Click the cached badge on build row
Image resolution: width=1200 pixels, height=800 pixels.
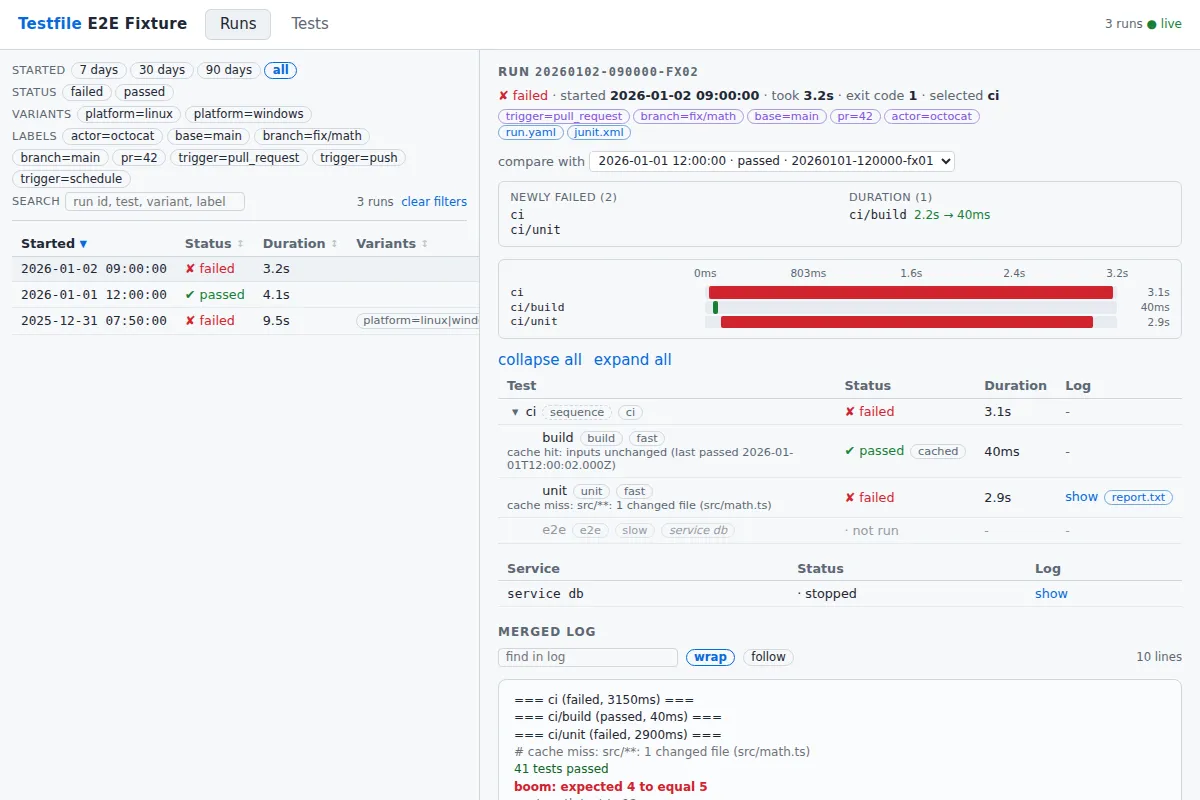coord(938,451)
